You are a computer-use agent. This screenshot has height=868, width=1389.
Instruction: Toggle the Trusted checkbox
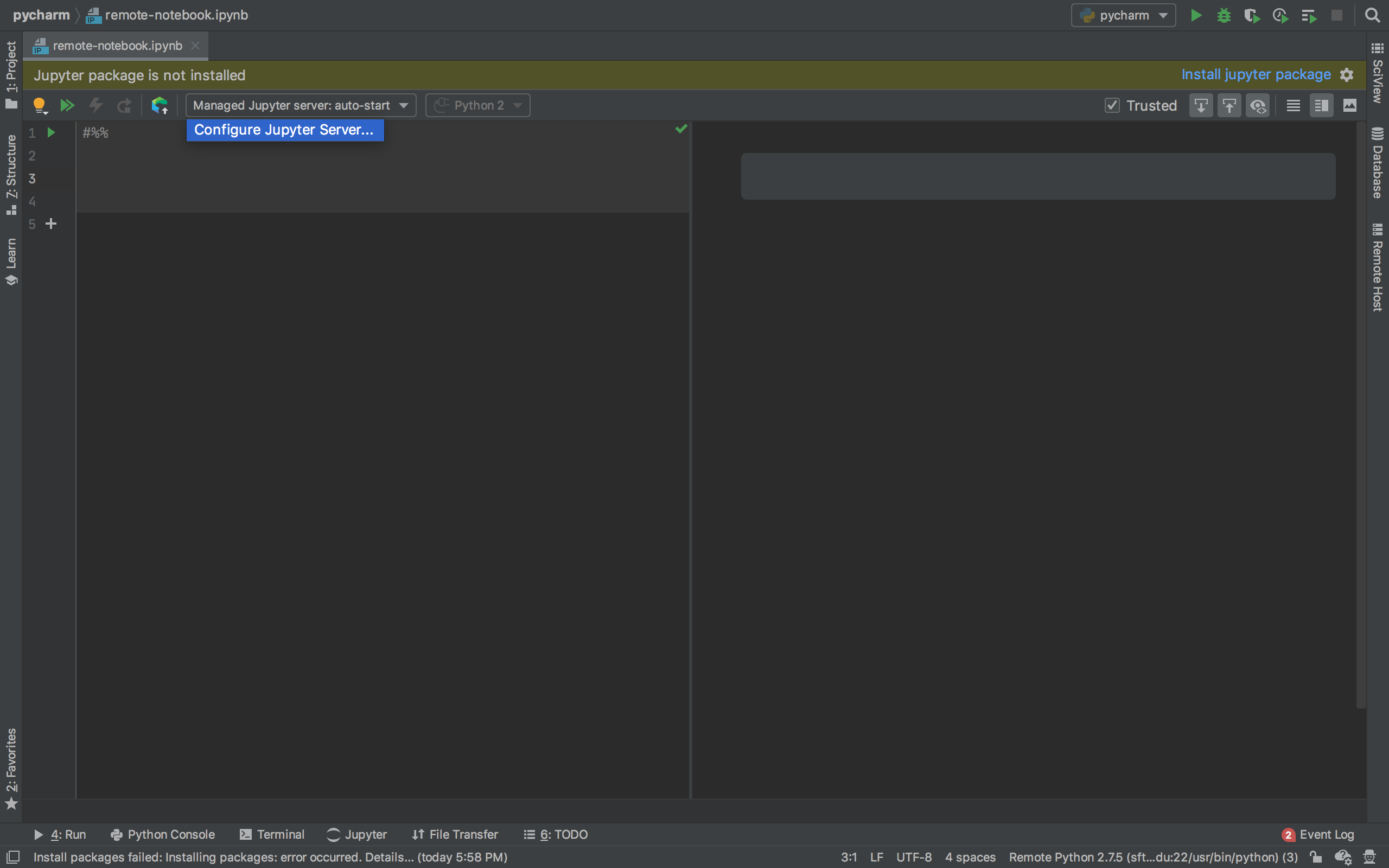(x=1112, y=106)
